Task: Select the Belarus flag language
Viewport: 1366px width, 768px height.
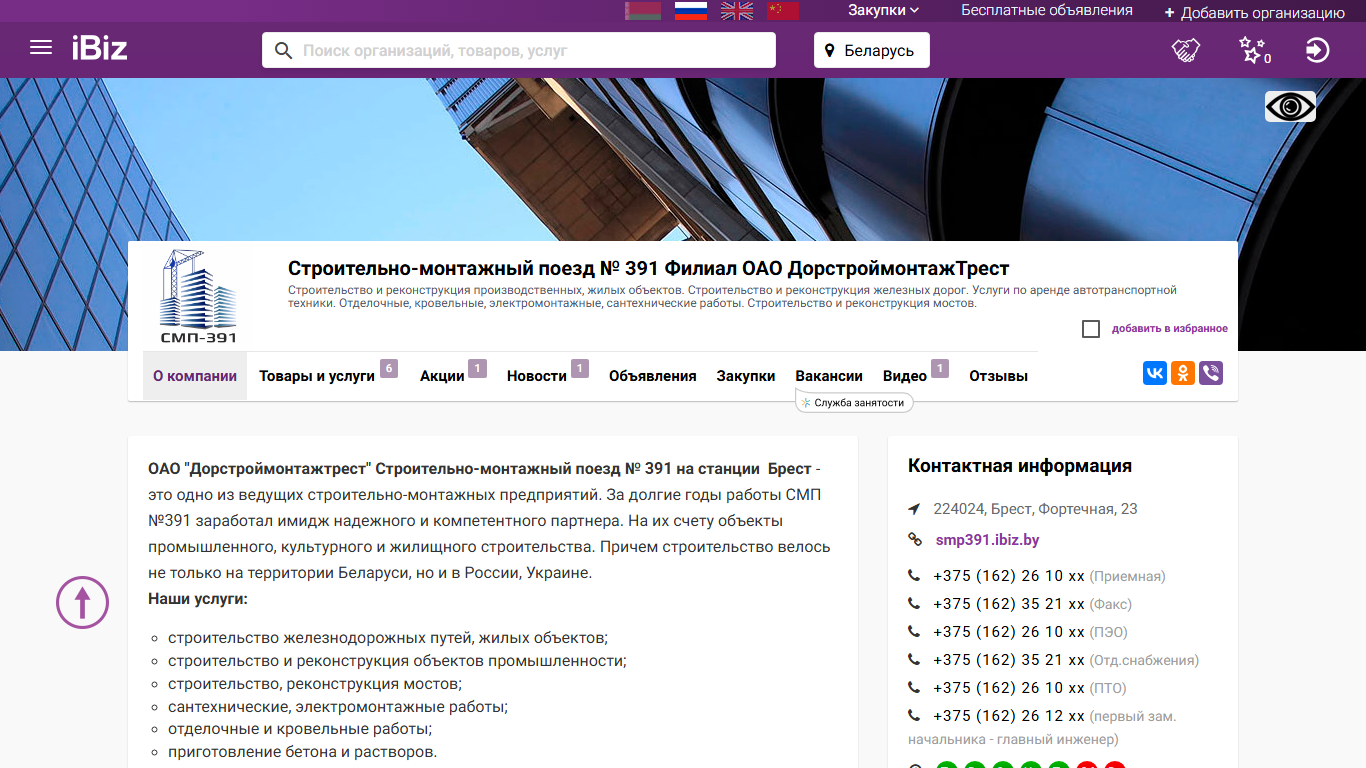Action: pos(642,10)
